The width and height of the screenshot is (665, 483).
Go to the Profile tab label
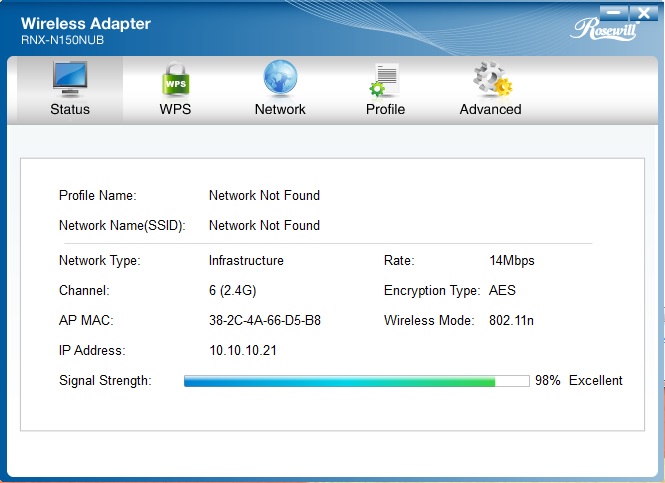385,109
